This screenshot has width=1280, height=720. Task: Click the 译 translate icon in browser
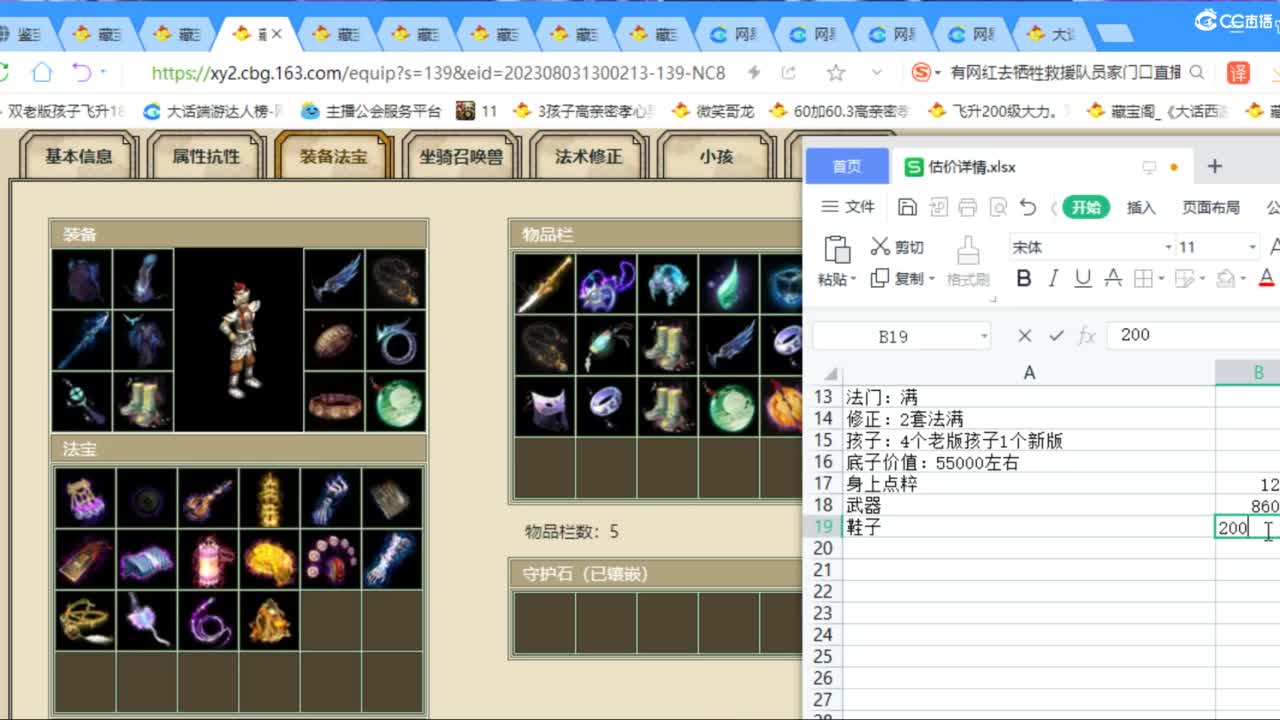pyautogui.click(x=1238, y=72)
